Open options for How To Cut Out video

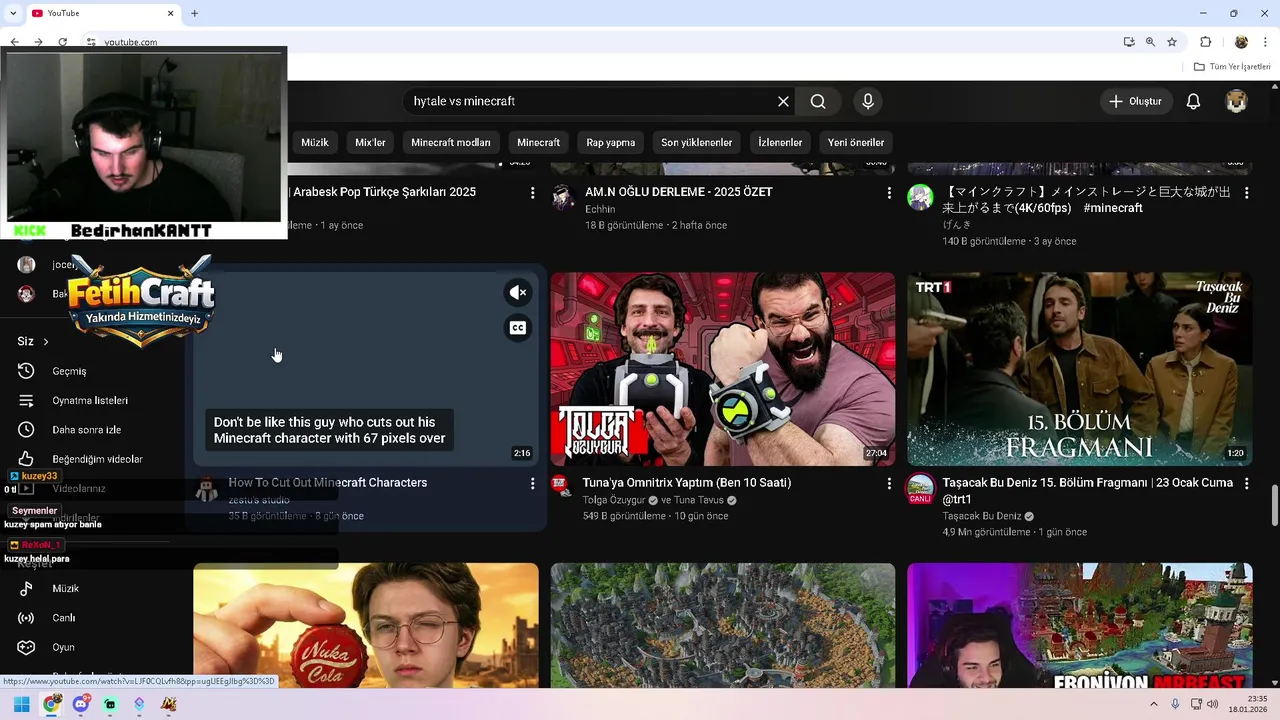[532, 483]
